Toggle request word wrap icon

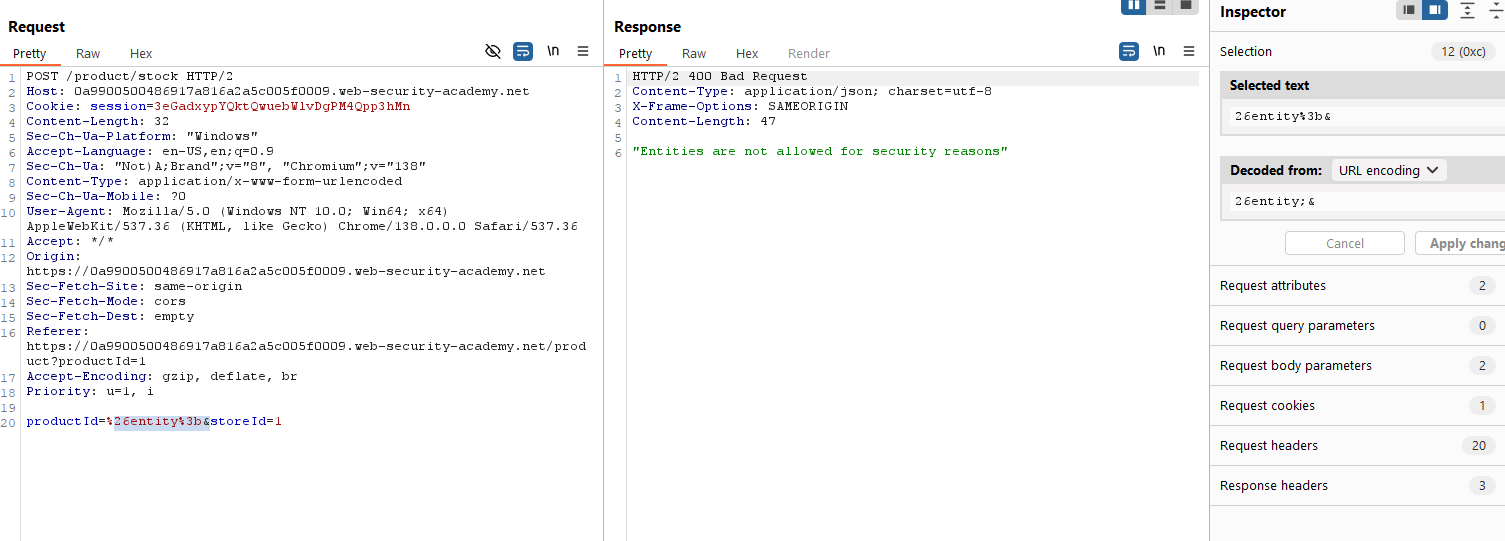pos(522,52)
